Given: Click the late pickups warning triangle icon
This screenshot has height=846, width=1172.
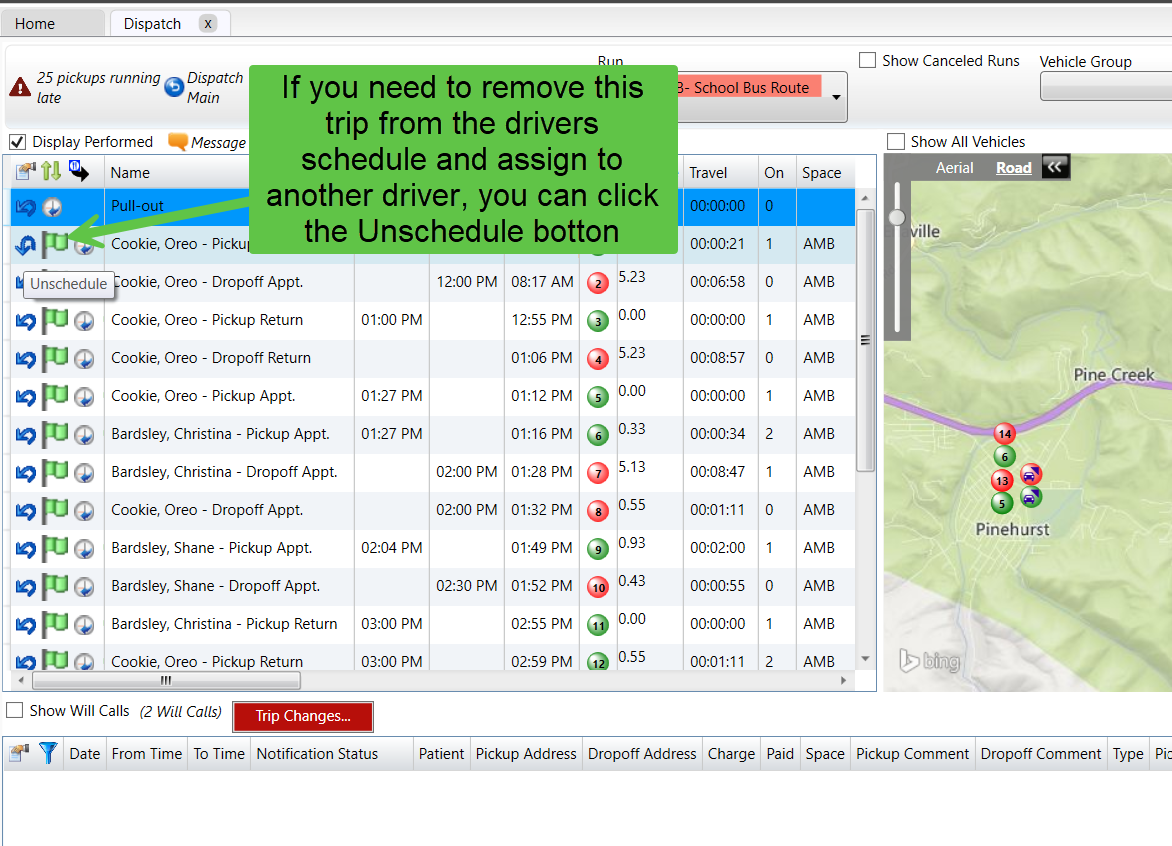Looking at the screenshot, I should tap(19, 87).
